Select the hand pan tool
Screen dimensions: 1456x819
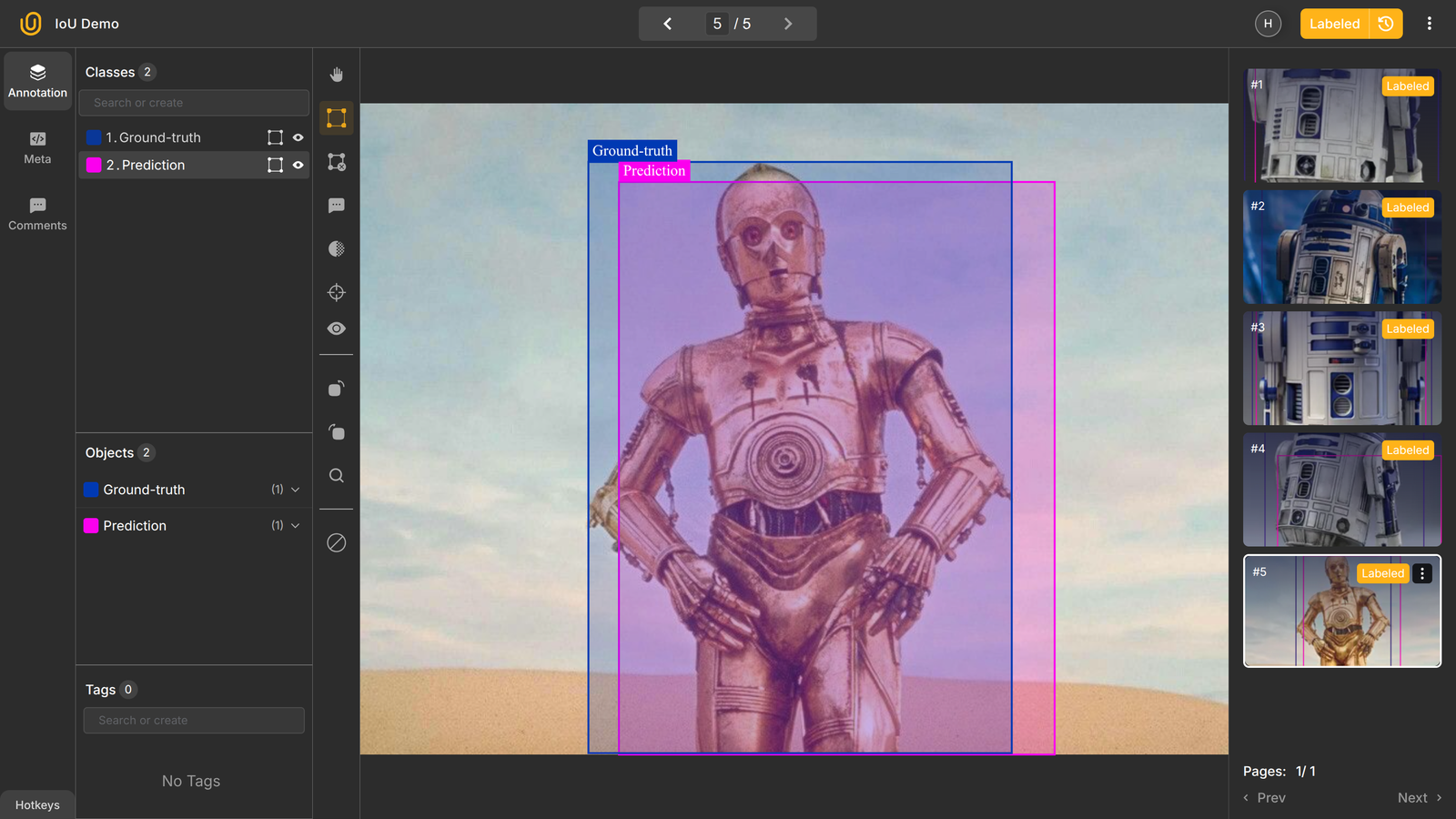coord(337,75)
